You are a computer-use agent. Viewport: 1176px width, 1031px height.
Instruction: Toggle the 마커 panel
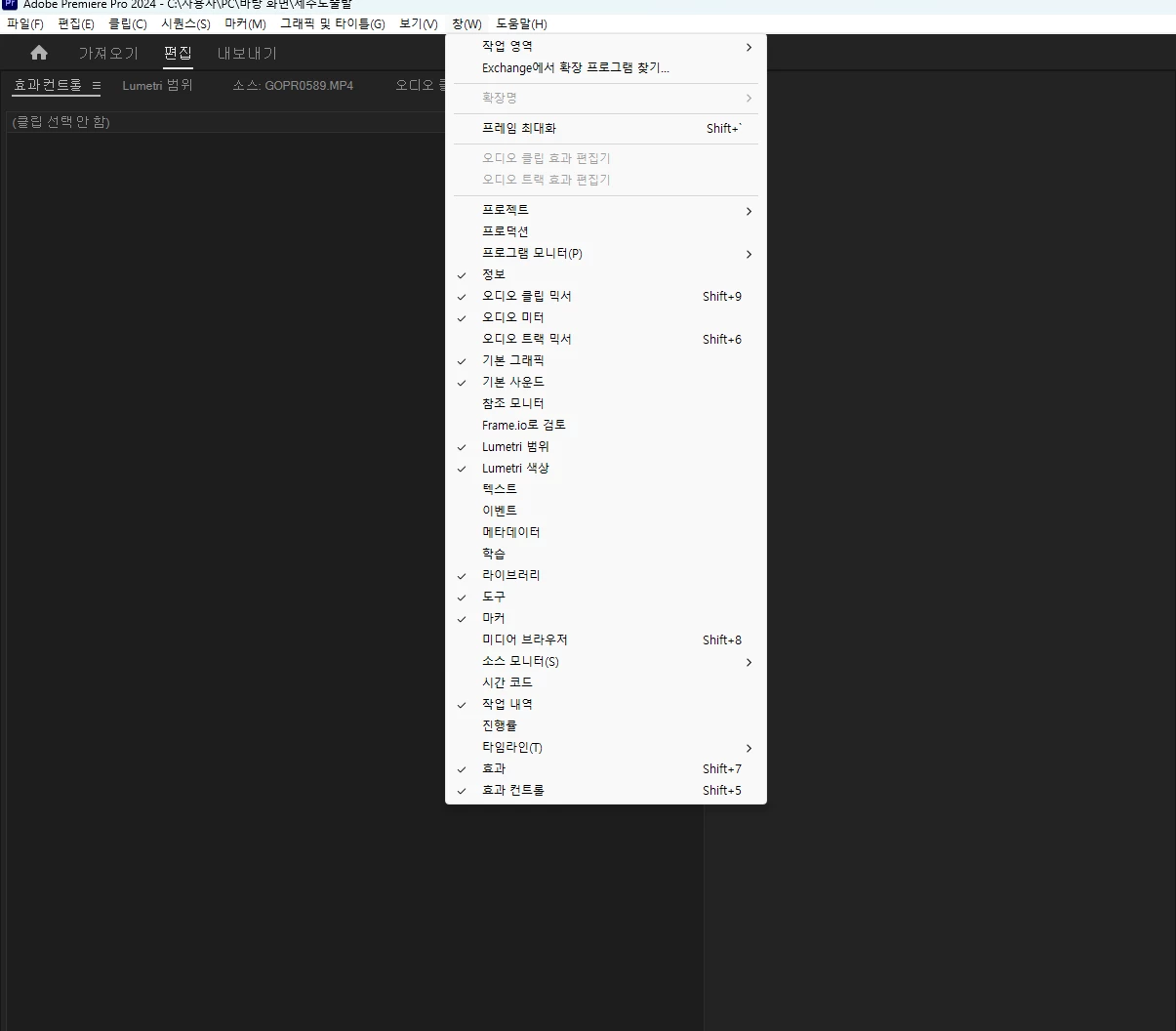pyautogui.click(x=605, y=618)
